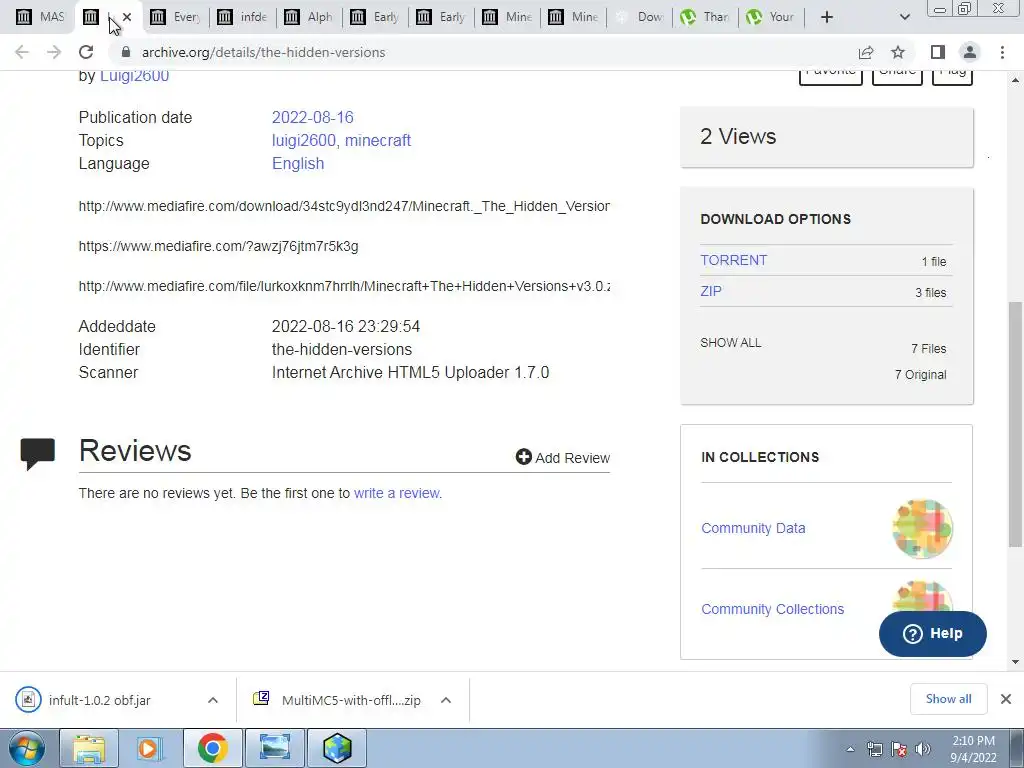
Task: Open Chrome three-dot menu
Action: click(x=1002, y=52)
